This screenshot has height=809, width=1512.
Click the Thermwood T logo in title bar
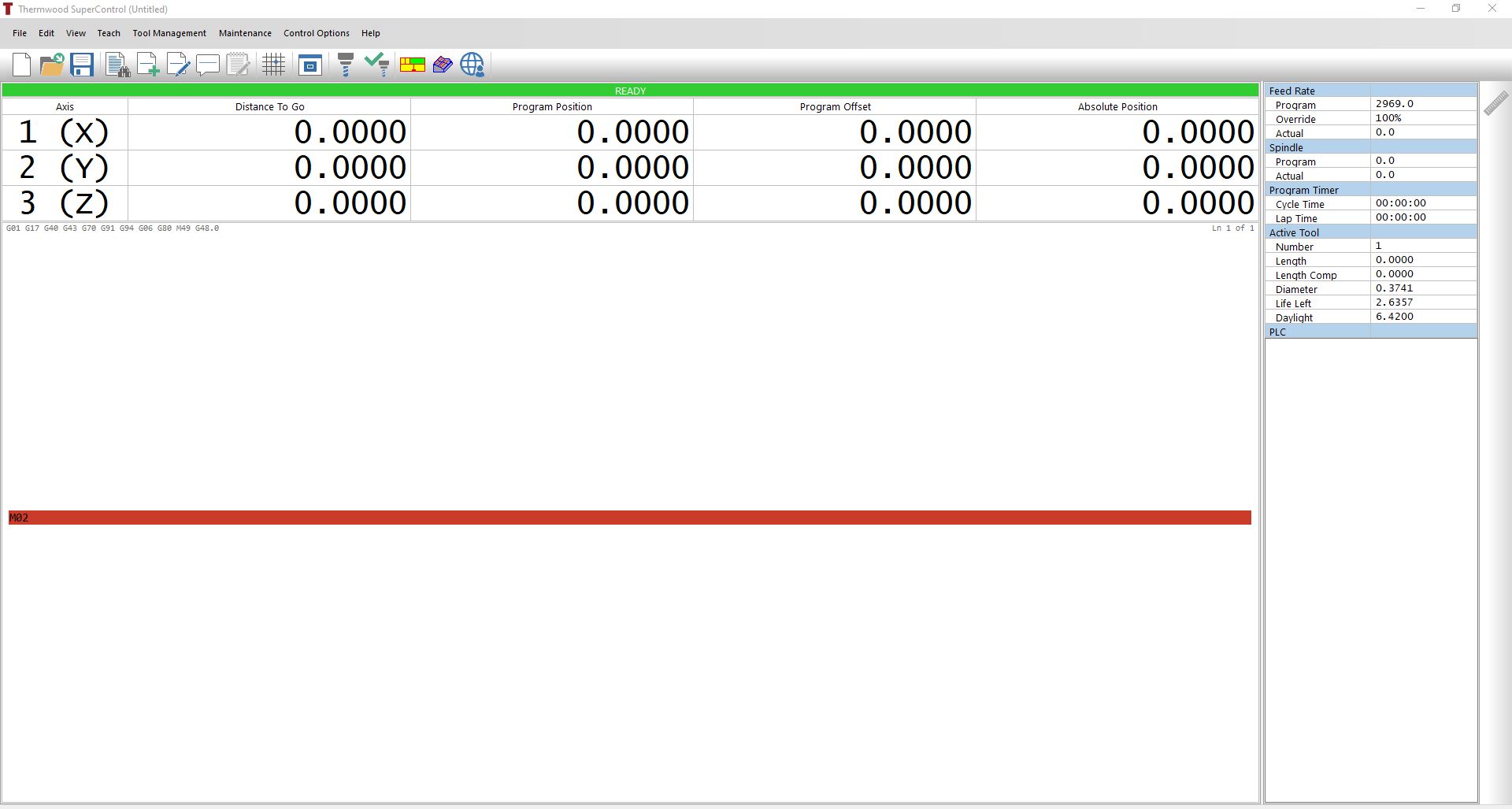(x=8, y=9)
